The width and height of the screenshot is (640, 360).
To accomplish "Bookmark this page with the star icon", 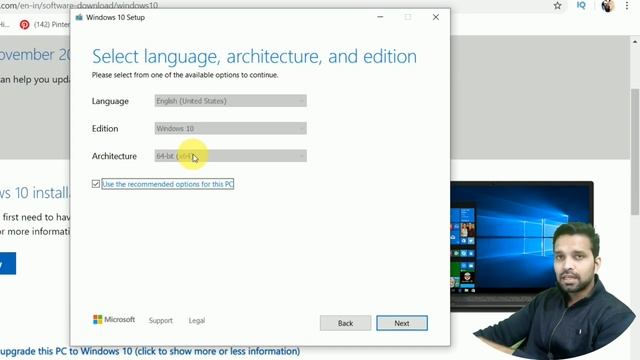I will coord(558,6).
